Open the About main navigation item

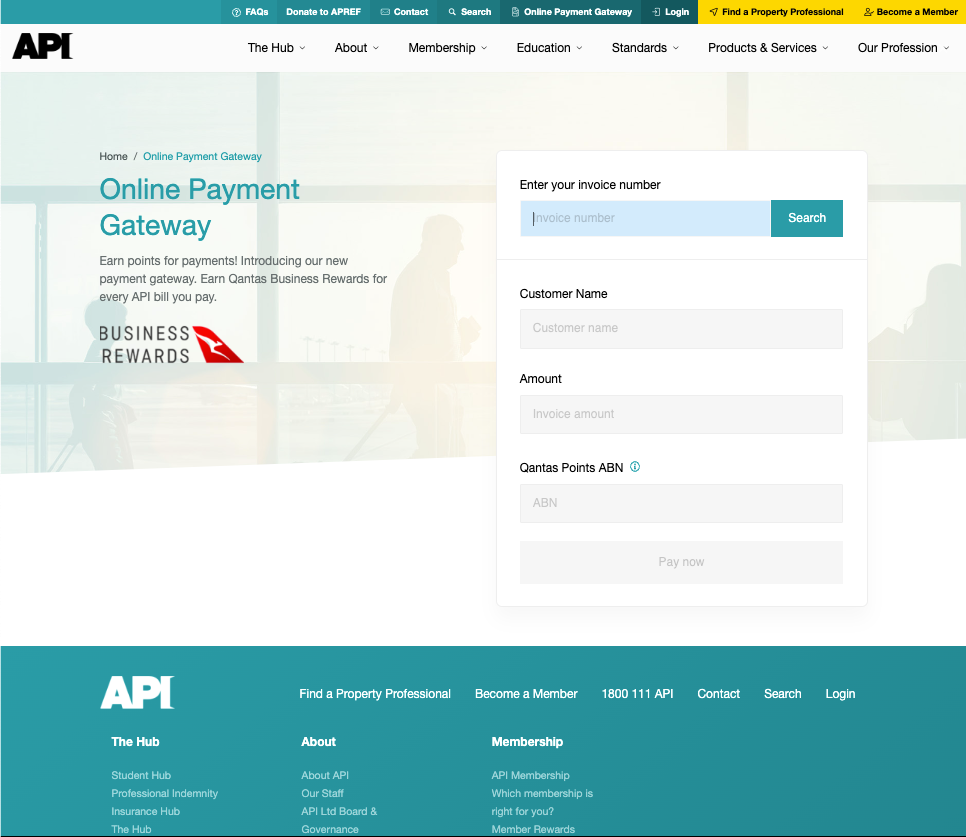351,48
